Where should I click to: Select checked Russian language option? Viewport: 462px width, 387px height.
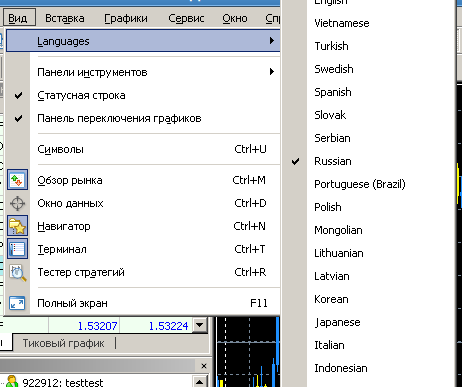(x=333, y=161)
